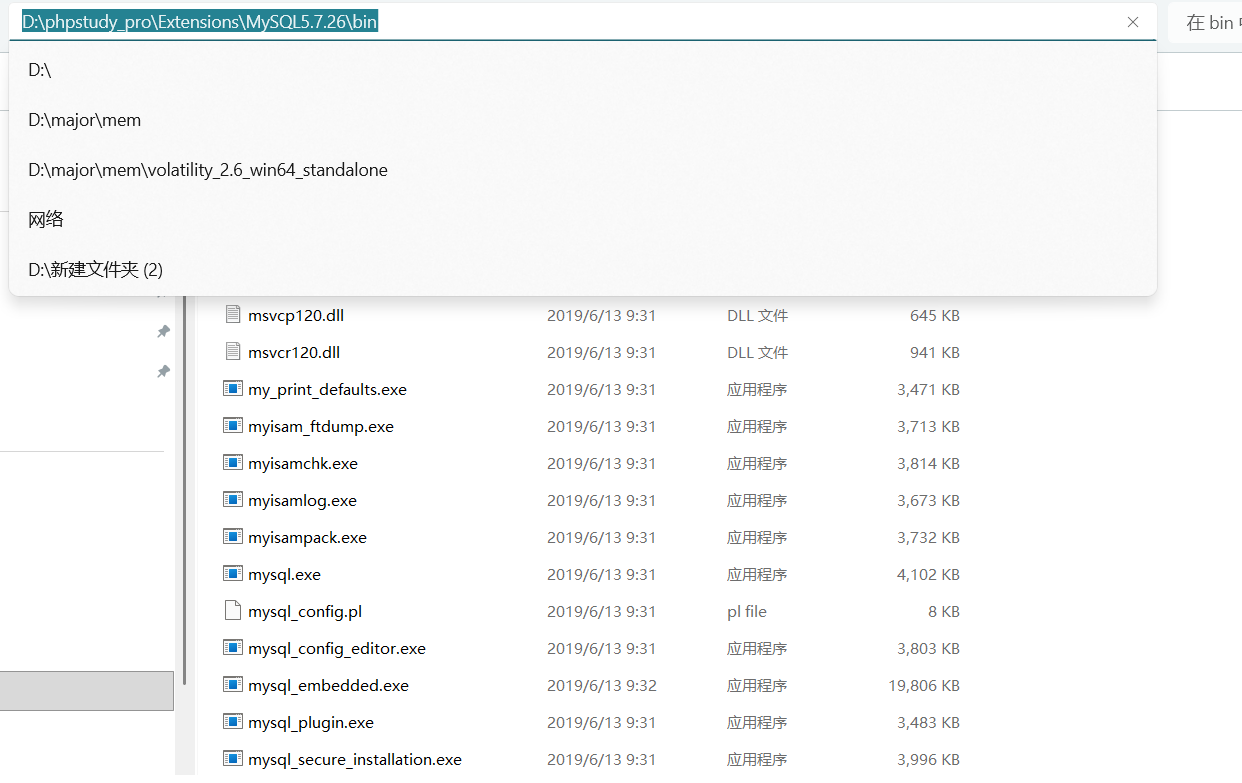Click the myisamchk.exe application icon
Screen dimensions: 1242x783
point(233,463)
